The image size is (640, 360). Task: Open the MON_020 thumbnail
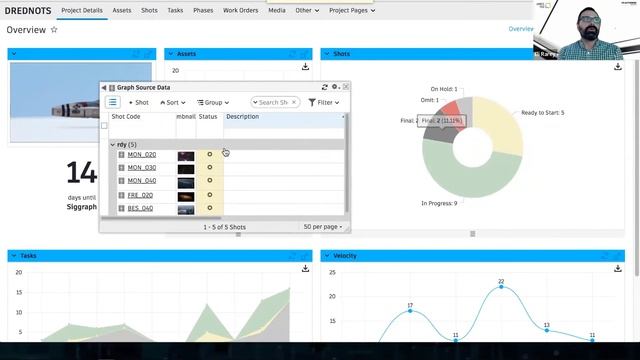tap(186, 156)
